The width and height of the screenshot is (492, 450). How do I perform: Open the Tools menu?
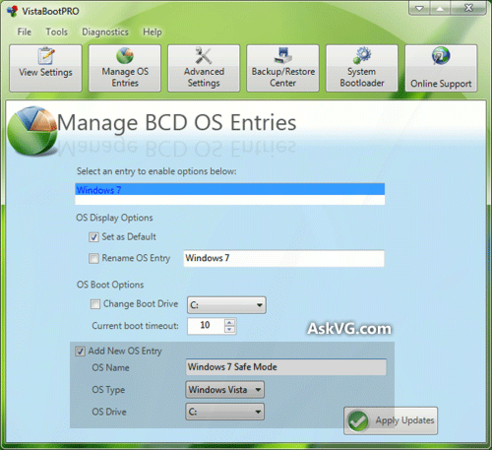(x=57, y=32)
